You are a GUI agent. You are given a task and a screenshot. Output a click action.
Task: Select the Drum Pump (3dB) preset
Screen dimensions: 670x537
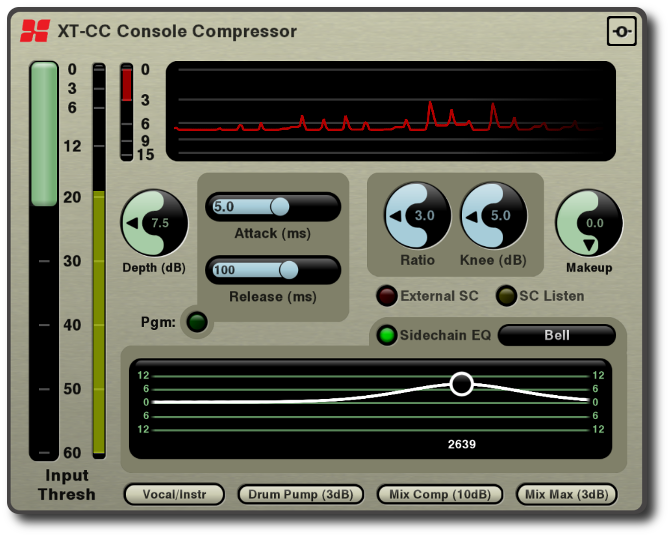pos(301,494)
